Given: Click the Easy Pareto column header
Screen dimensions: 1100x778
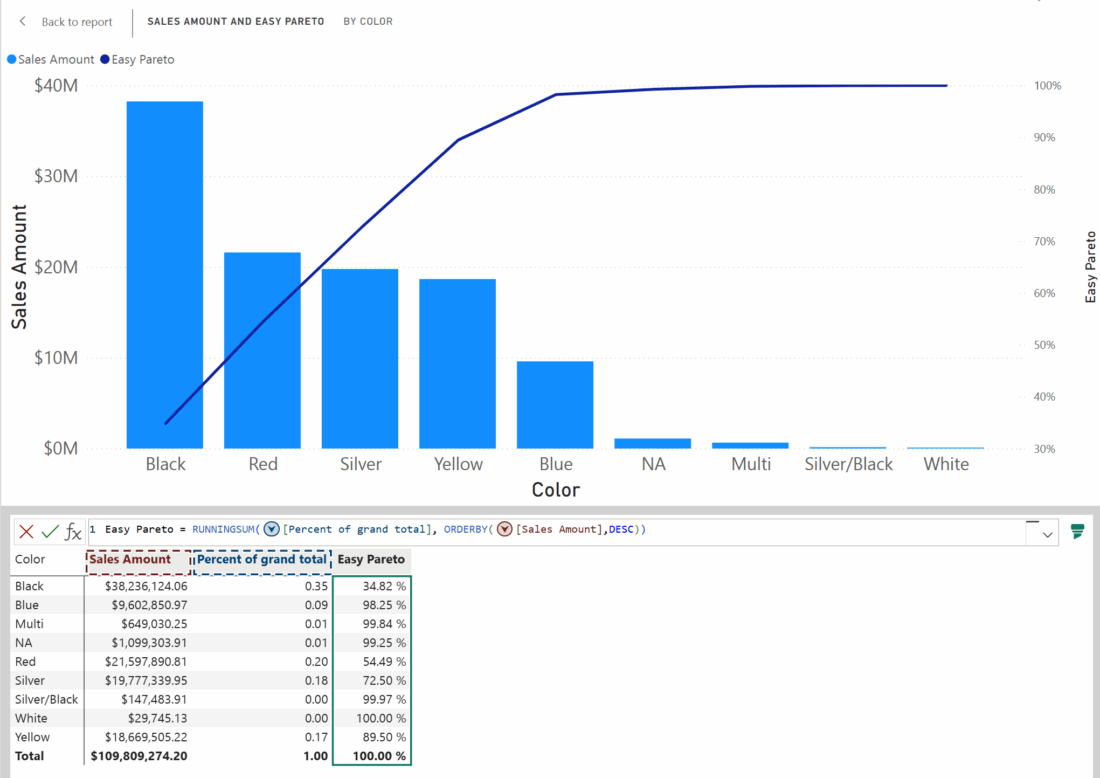Looking at the screenshot, I should click(371, 559).
